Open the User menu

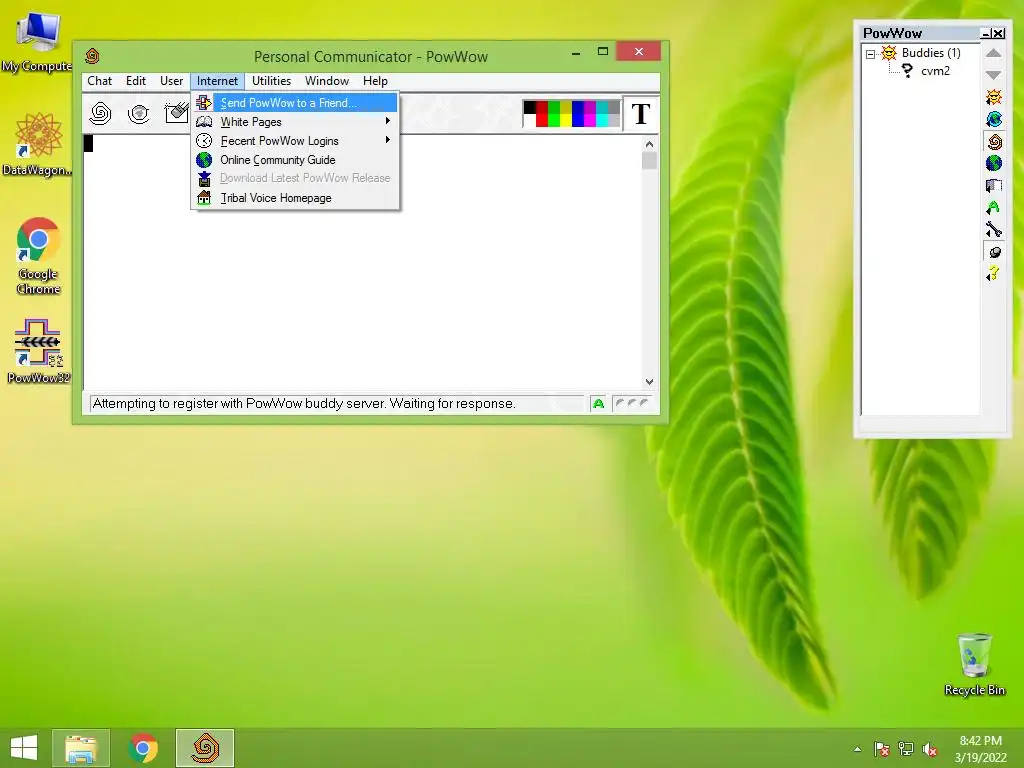point(171,81)
